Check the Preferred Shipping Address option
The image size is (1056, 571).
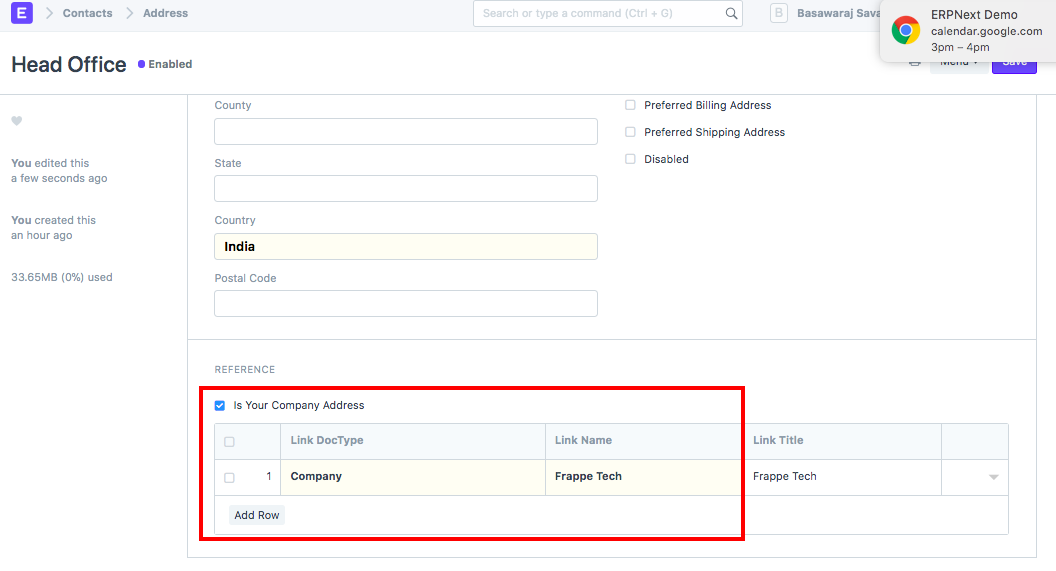(x=630, y=132)
